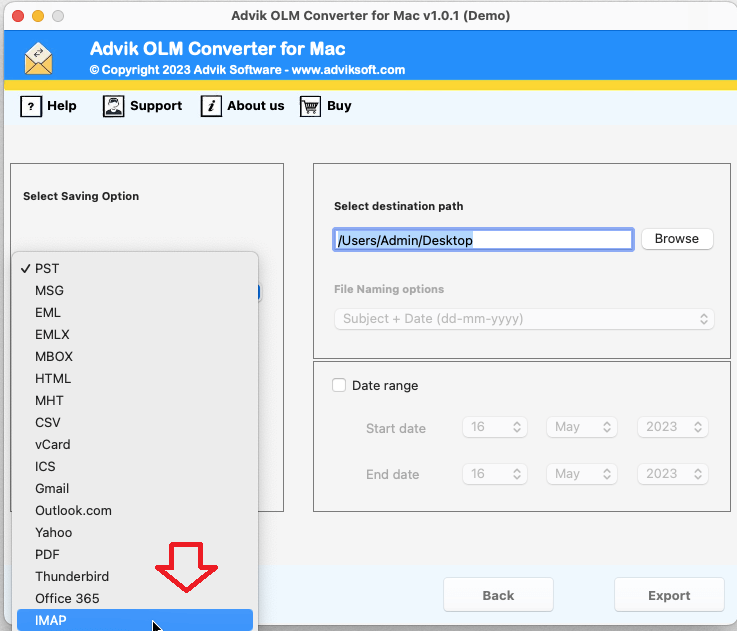
Task: Click the Support agent icon
Action: (113, 106)
